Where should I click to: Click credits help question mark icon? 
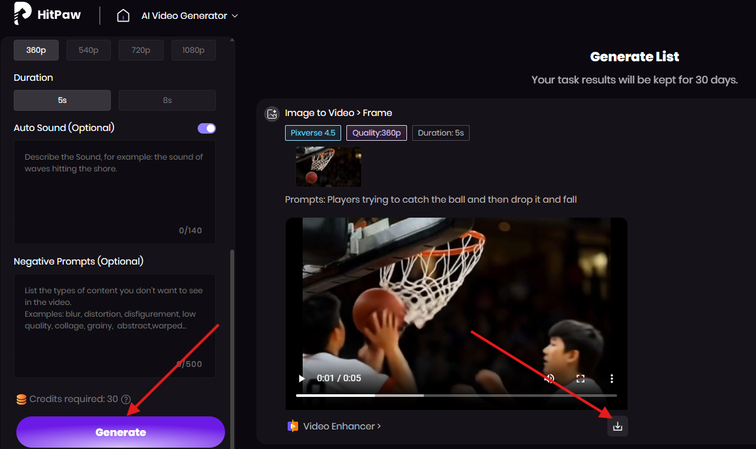pyautogui.click(x=126, y=400)
